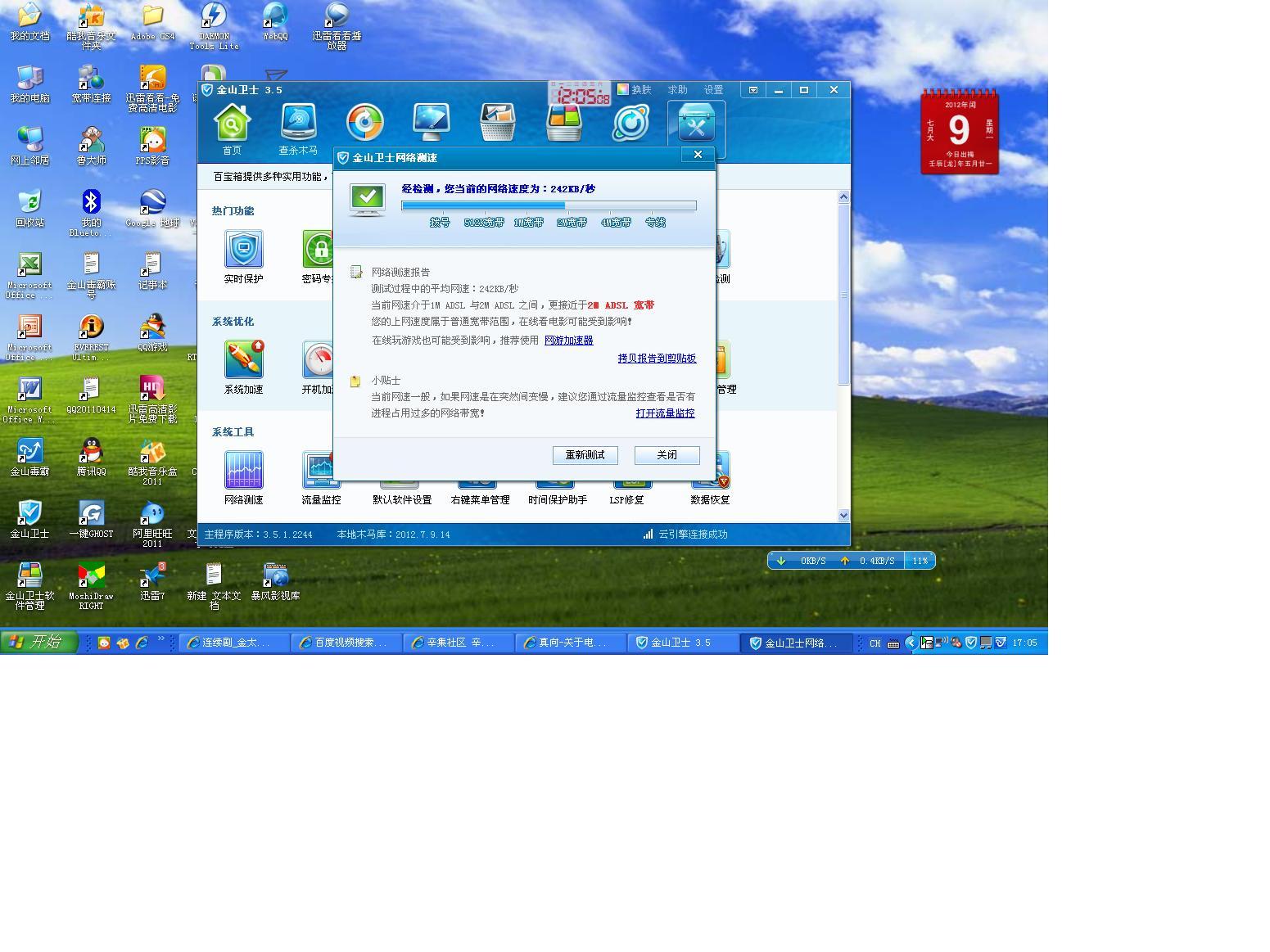Select the toolbox icon in 金山卫士 toolbar
1270x952 pixels.
[696, 122]
